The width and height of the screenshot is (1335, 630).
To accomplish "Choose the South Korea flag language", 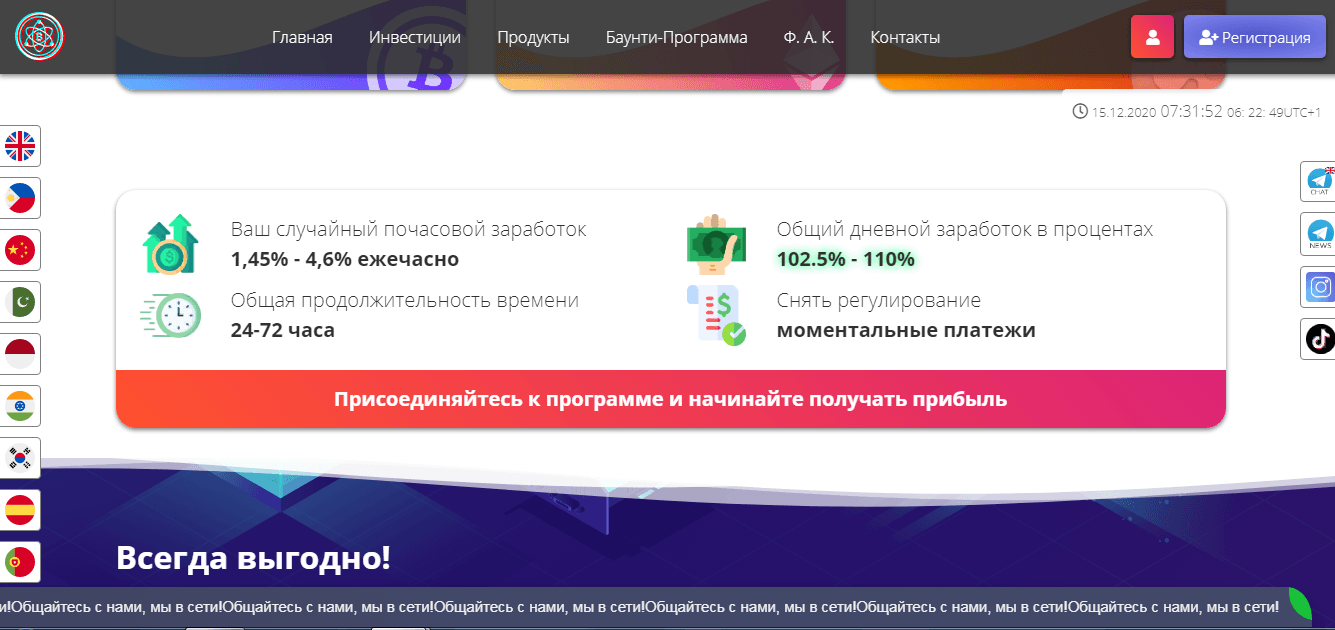I will click(20, 458).
